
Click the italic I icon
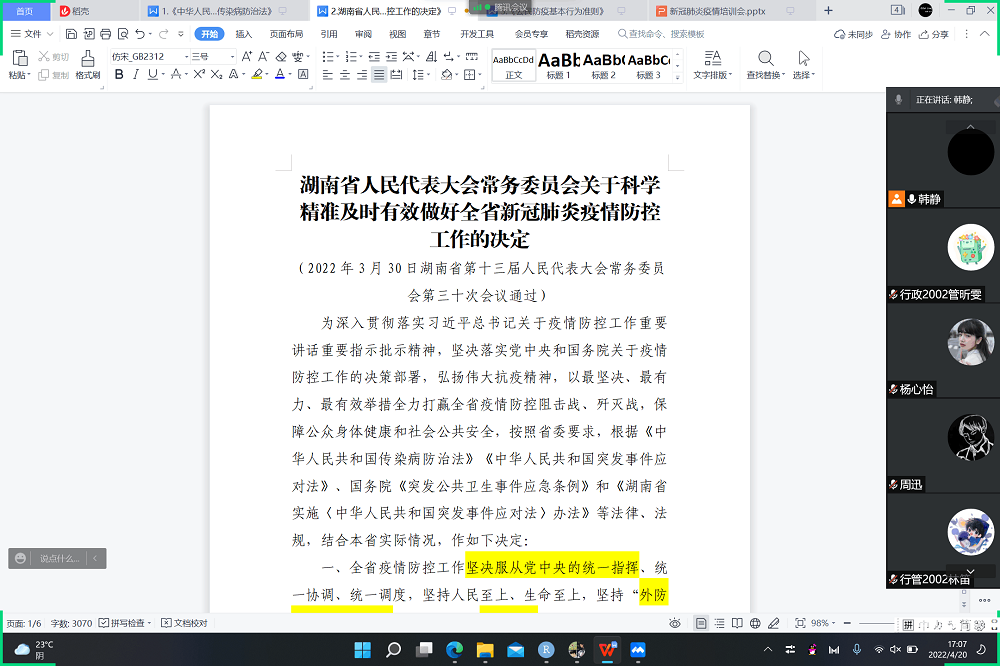[137, 75]
